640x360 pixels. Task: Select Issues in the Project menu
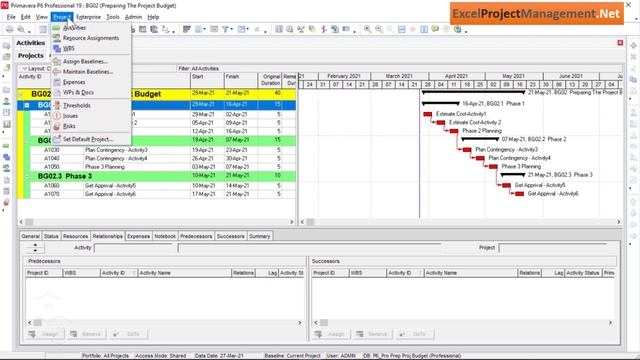point(91,116)
